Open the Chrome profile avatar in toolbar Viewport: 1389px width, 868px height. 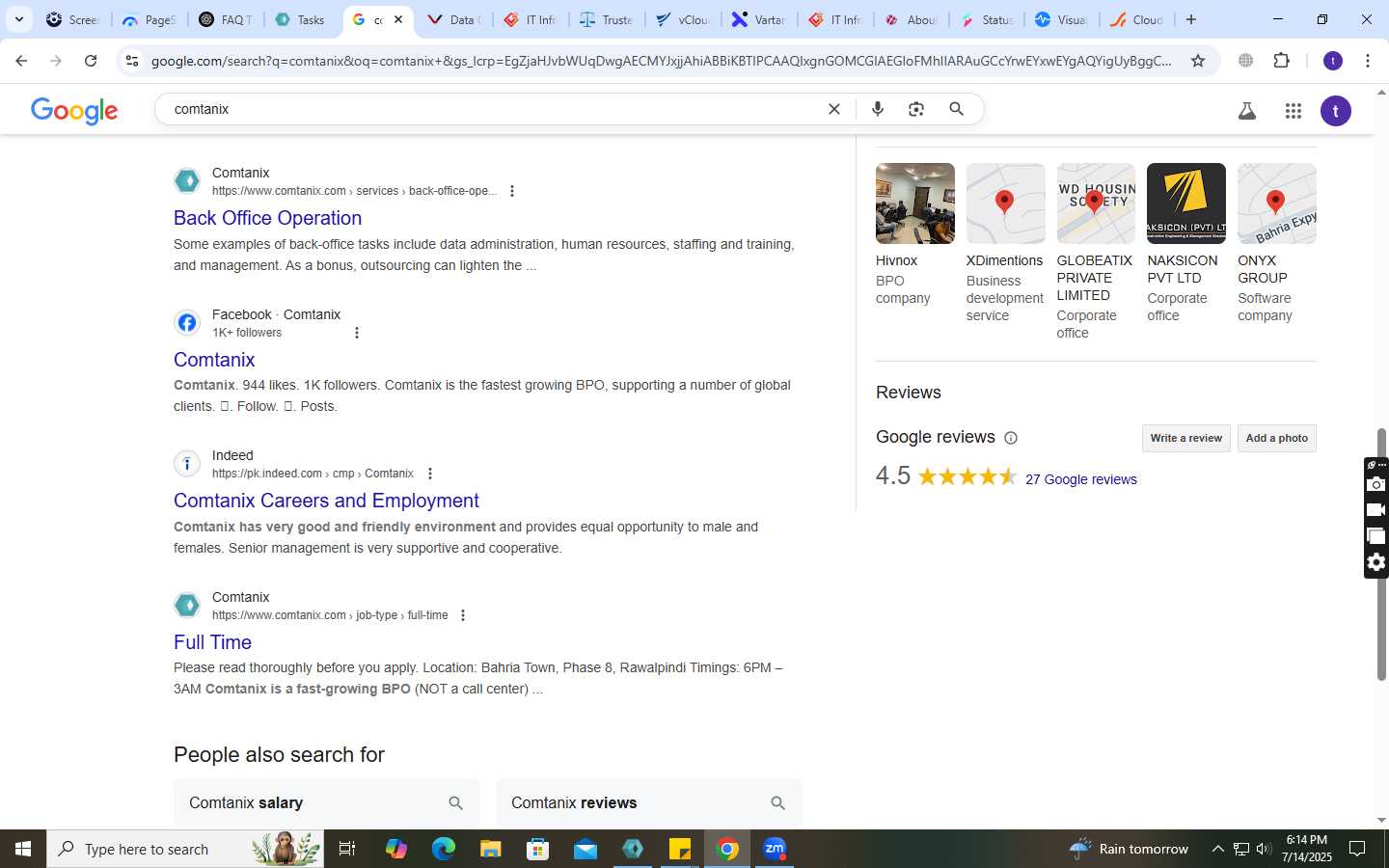(1333, 61)
